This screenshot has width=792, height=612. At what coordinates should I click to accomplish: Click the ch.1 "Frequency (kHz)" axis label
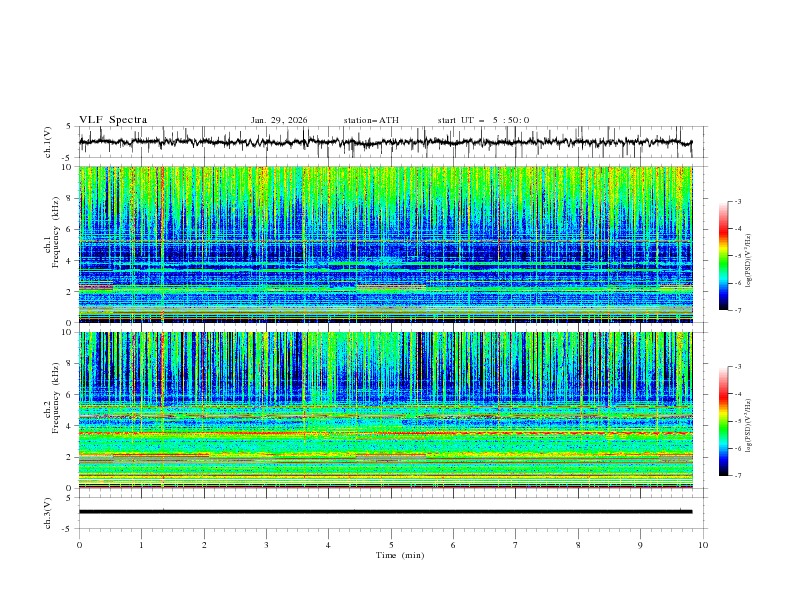coord(55,233)
